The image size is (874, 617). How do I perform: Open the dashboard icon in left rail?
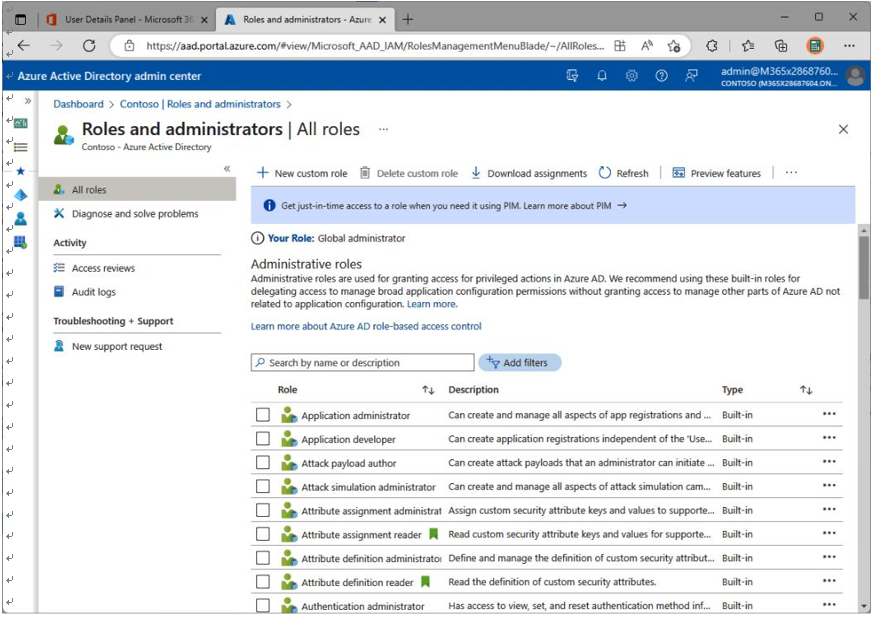point(21,123)
